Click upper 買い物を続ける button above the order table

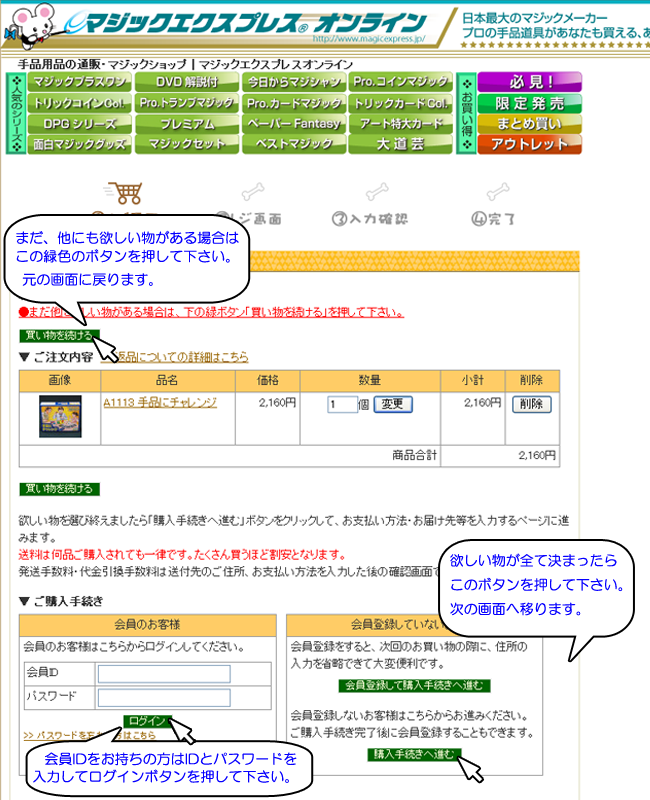[59, 336]
